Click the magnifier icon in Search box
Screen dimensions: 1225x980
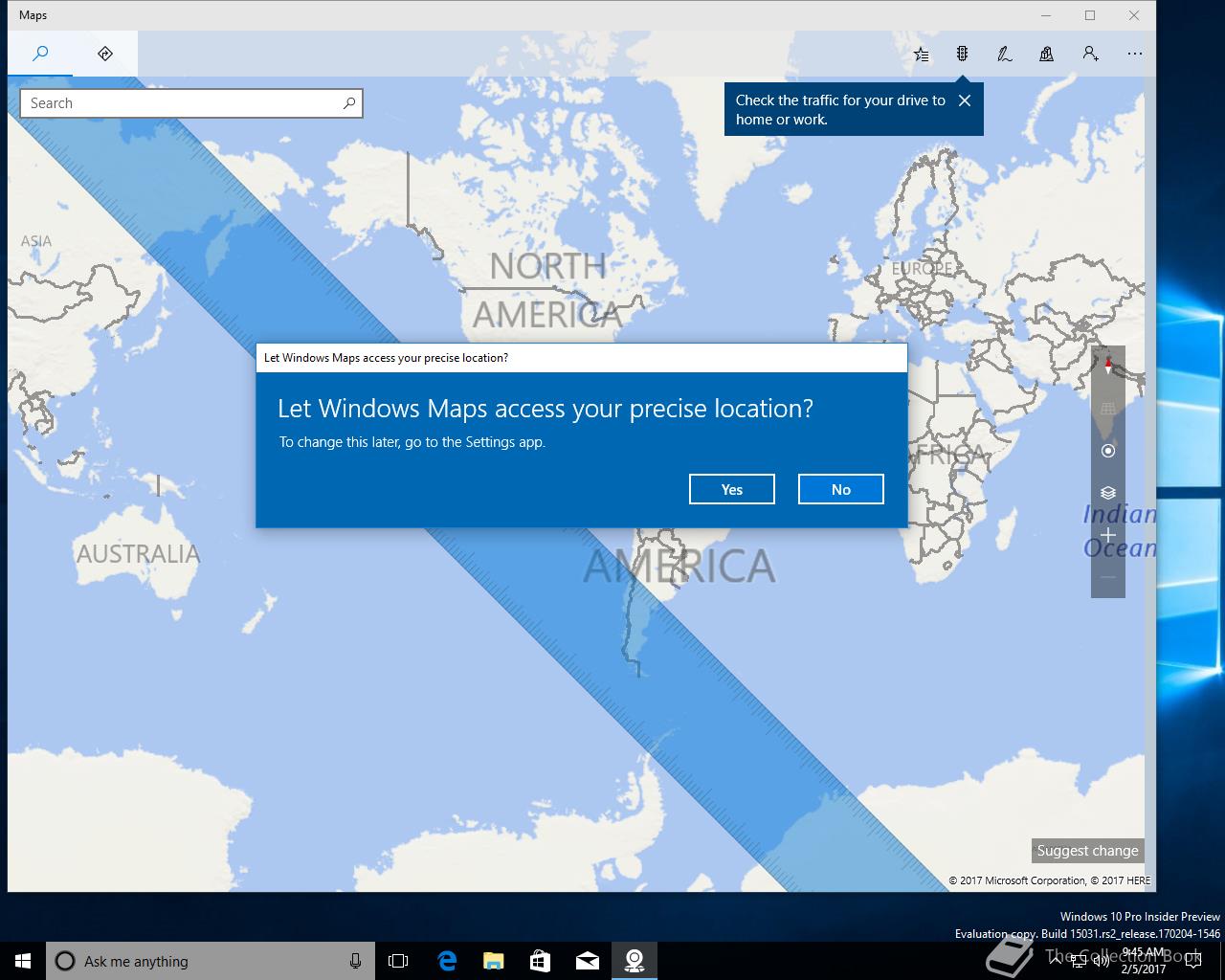349,103
